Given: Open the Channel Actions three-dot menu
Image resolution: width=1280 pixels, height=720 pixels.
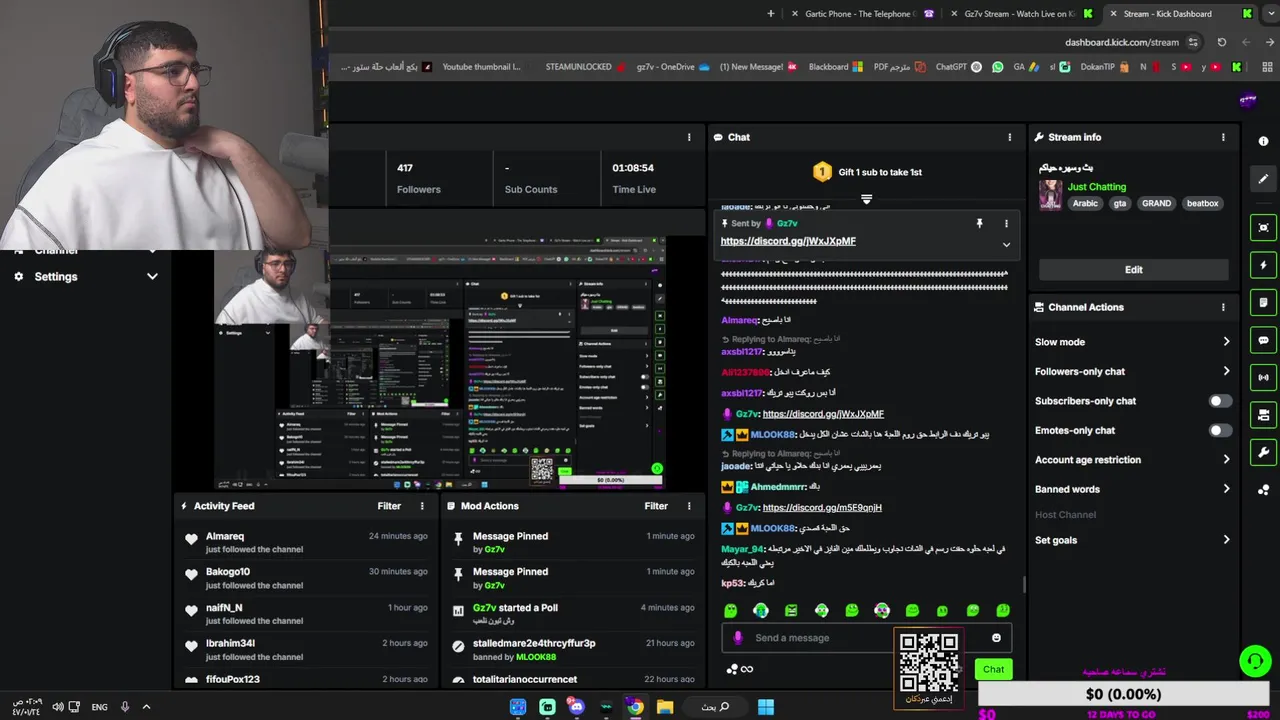Looking at the screenshot, I should click(x=1223, y=307).
